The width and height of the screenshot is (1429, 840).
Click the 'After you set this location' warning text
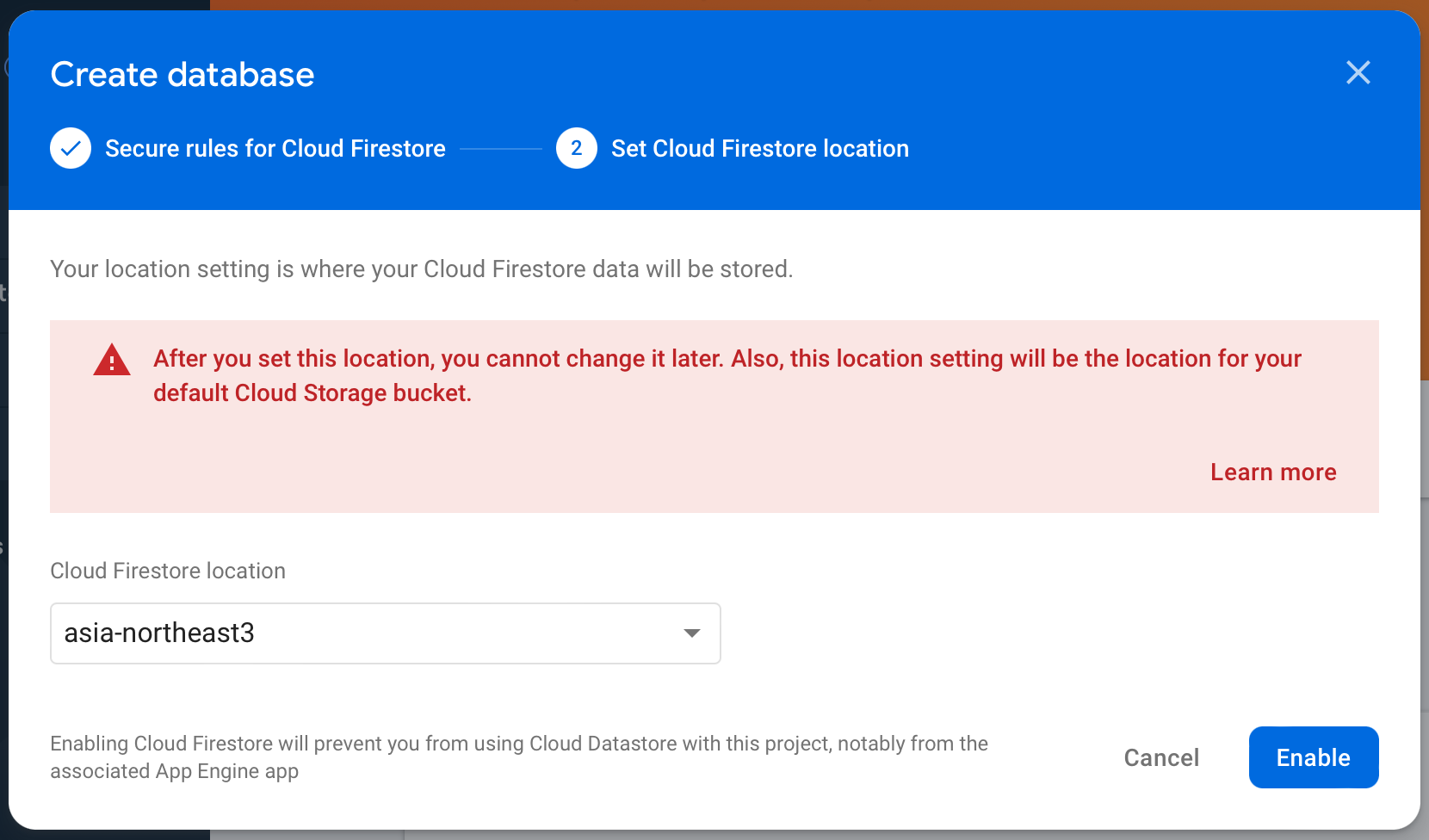tap(727, 375)
